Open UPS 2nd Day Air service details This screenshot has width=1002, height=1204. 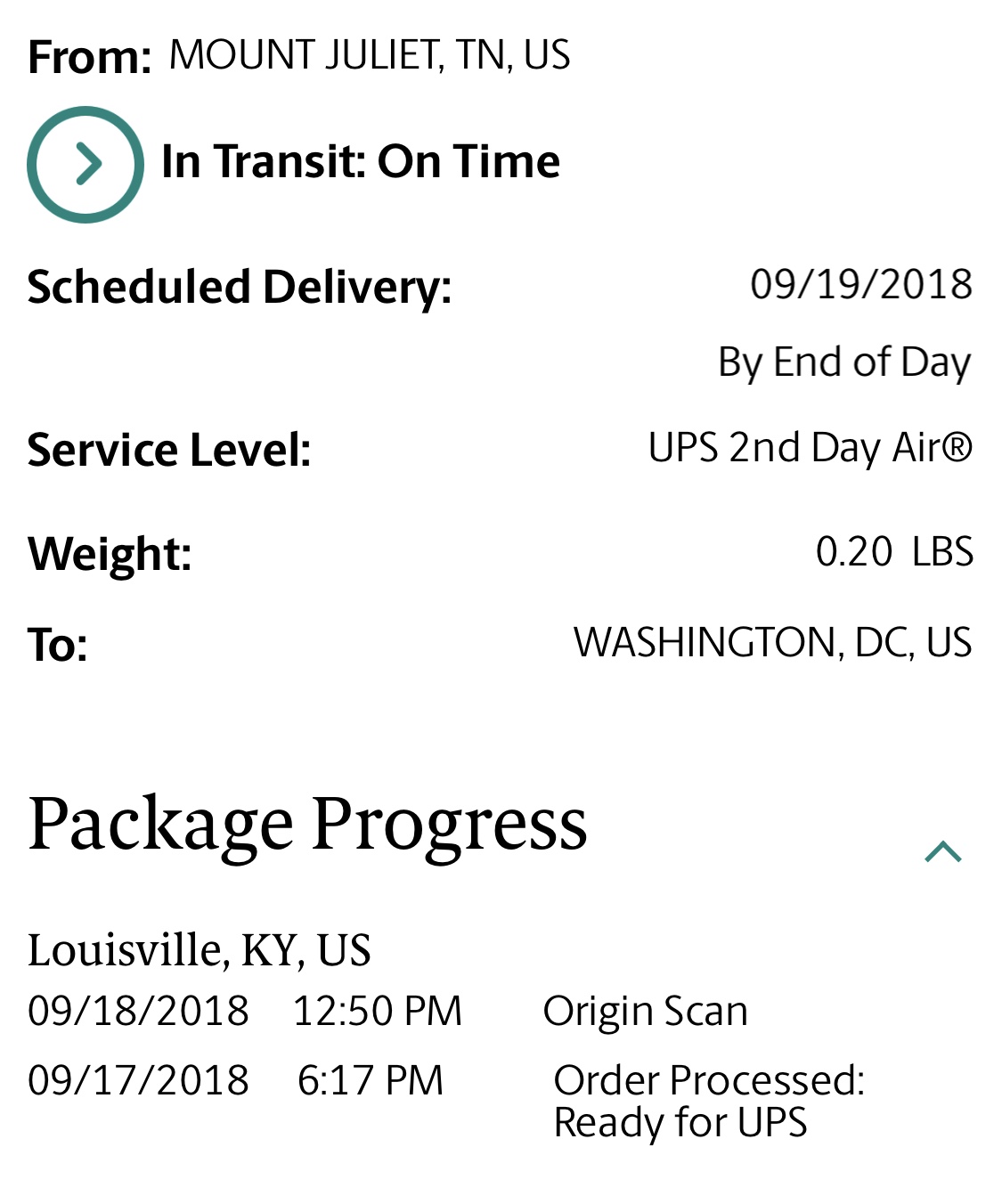point(810,447)
